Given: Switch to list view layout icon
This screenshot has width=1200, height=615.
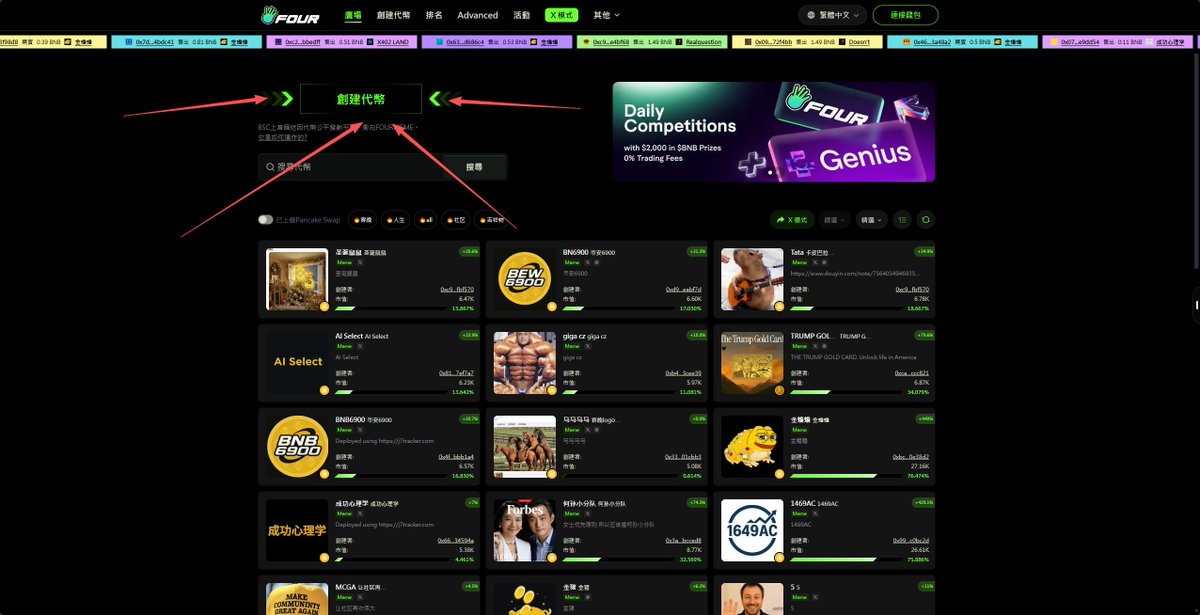Looking at the screenshot, I should click(902, 219).
